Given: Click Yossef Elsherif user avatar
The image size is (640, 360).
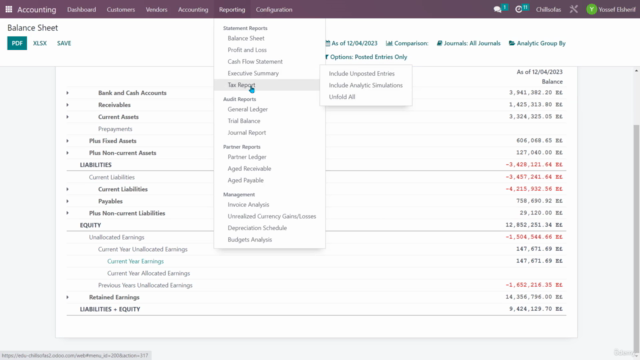Looking at the screenshot, I should (591, 9).
